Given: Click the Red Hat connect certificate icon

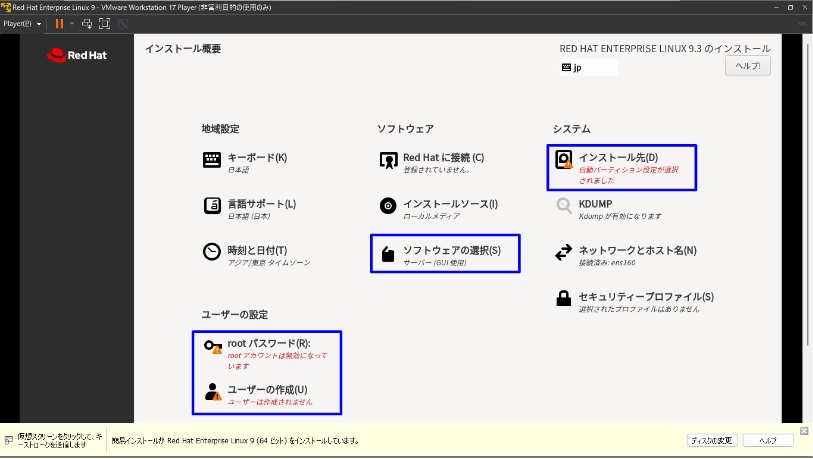Looking at the screenshot, I should click(388, 160).
